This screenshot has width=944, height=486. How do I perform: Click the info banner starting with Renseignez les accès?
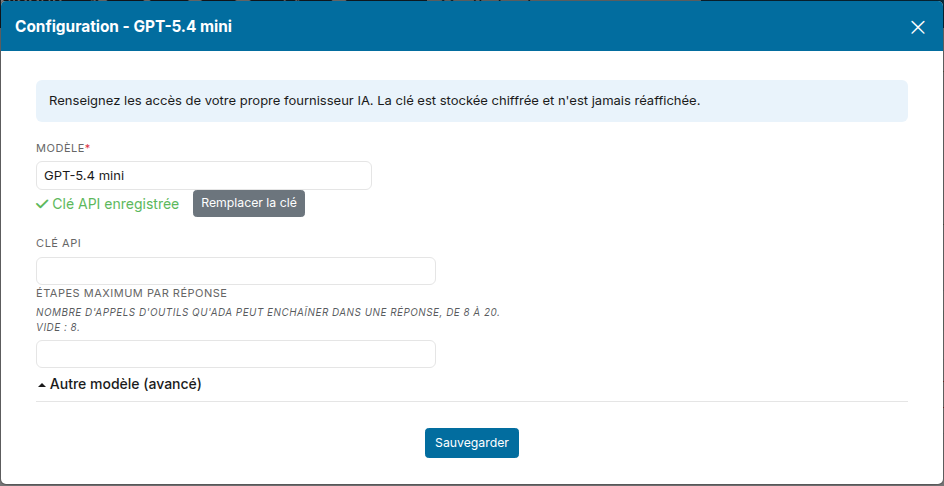click(x=472, y=101)
